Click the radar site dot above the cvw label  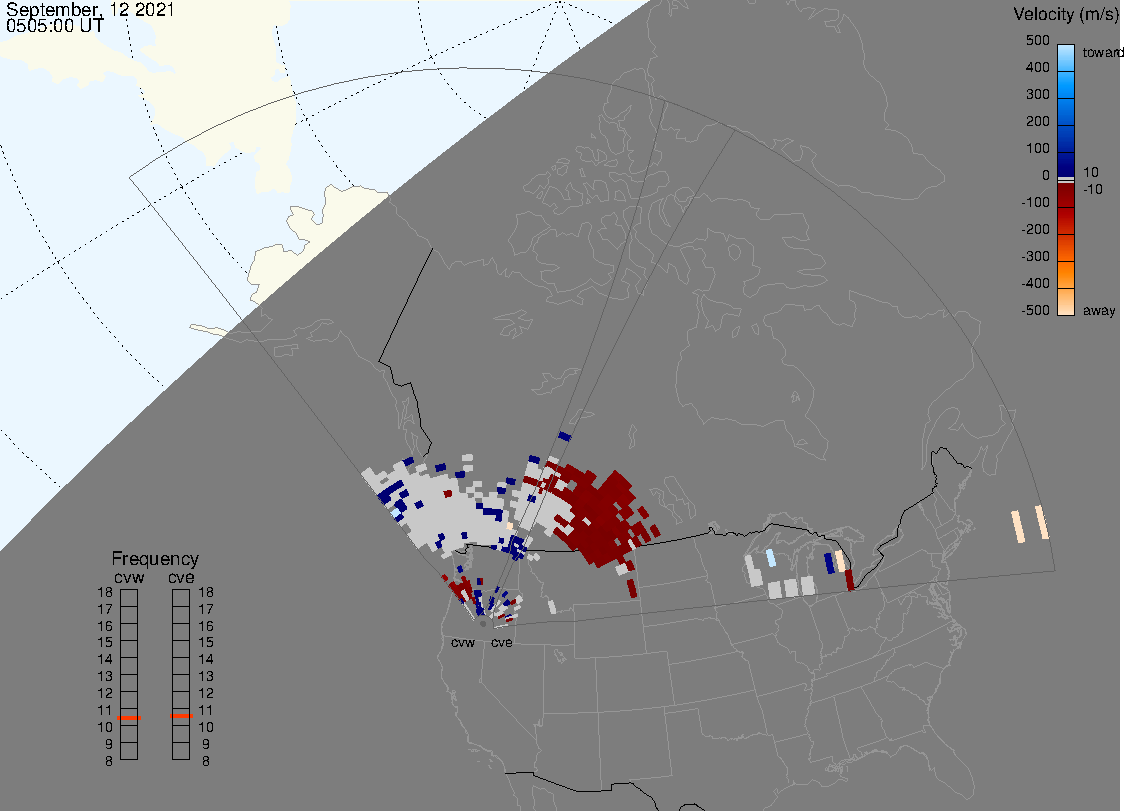(x=482, y=624)
